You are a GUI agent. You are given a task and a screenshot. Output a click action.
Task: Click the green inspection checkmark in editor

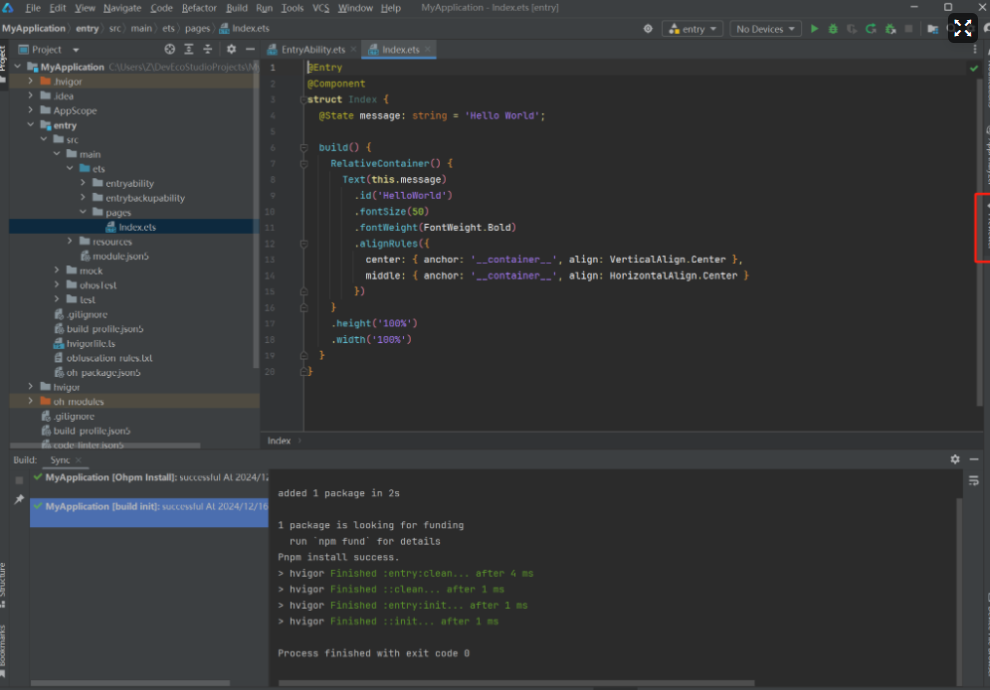(x=974, y=68)
